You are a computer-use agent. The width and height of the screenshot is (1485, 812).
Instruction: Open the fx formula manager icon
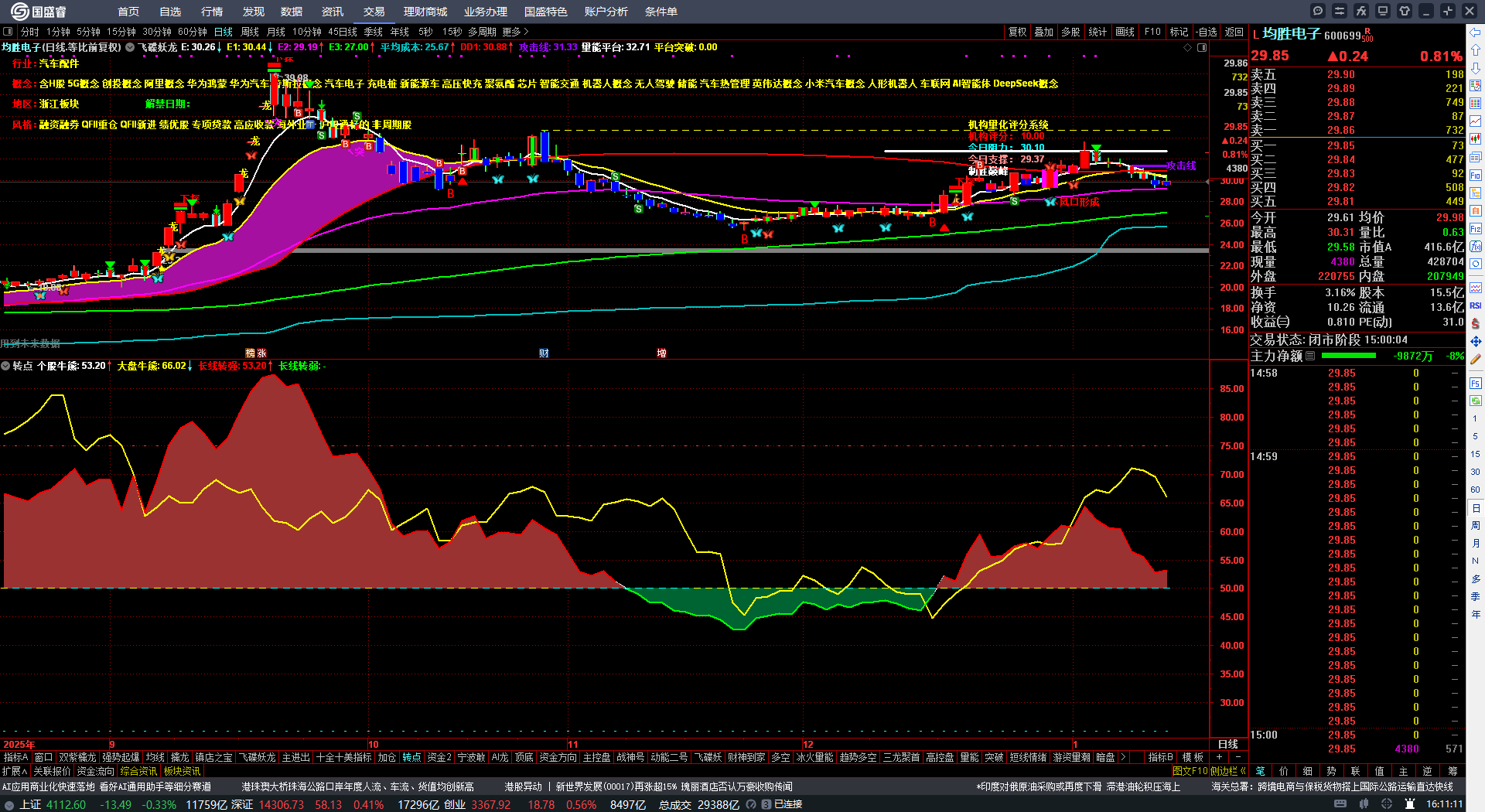pyautogui.click(x=1361, y=11)
